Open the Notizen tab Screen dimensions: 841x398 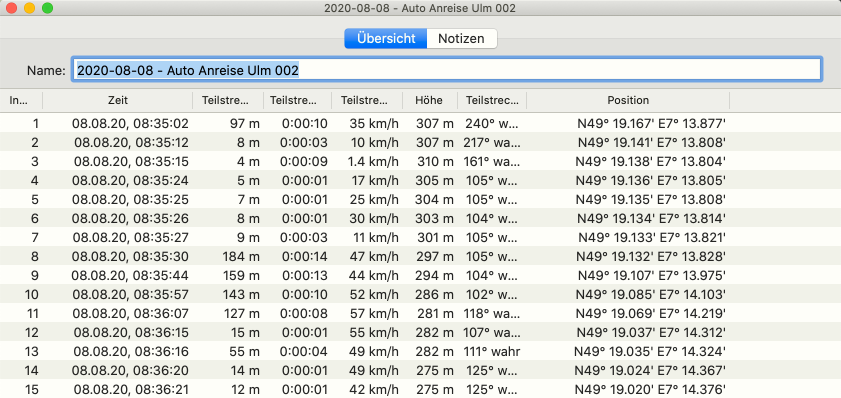tap(462, 39)
